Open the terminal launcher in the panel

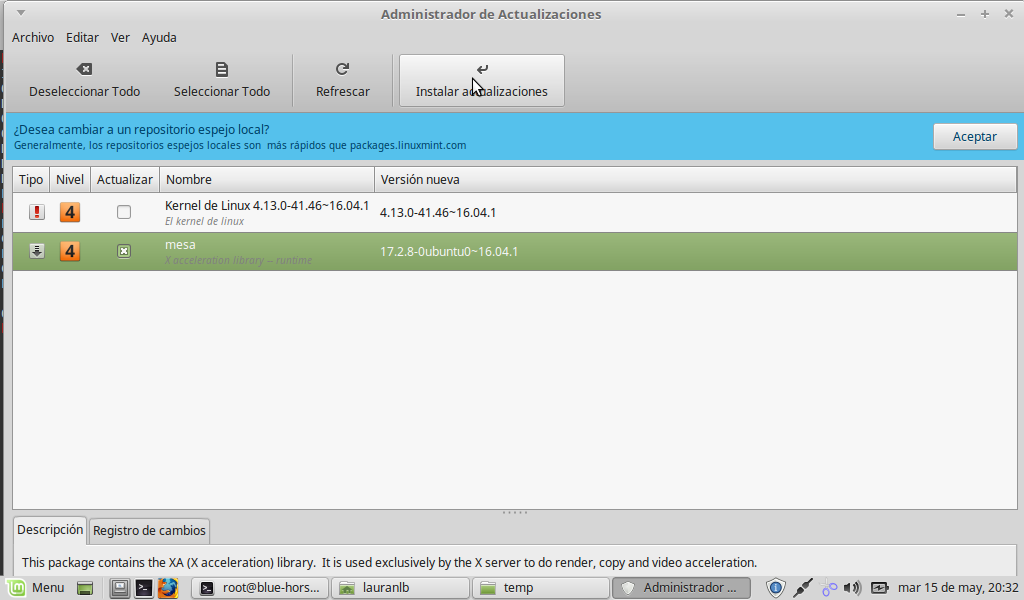click(144, 588)
